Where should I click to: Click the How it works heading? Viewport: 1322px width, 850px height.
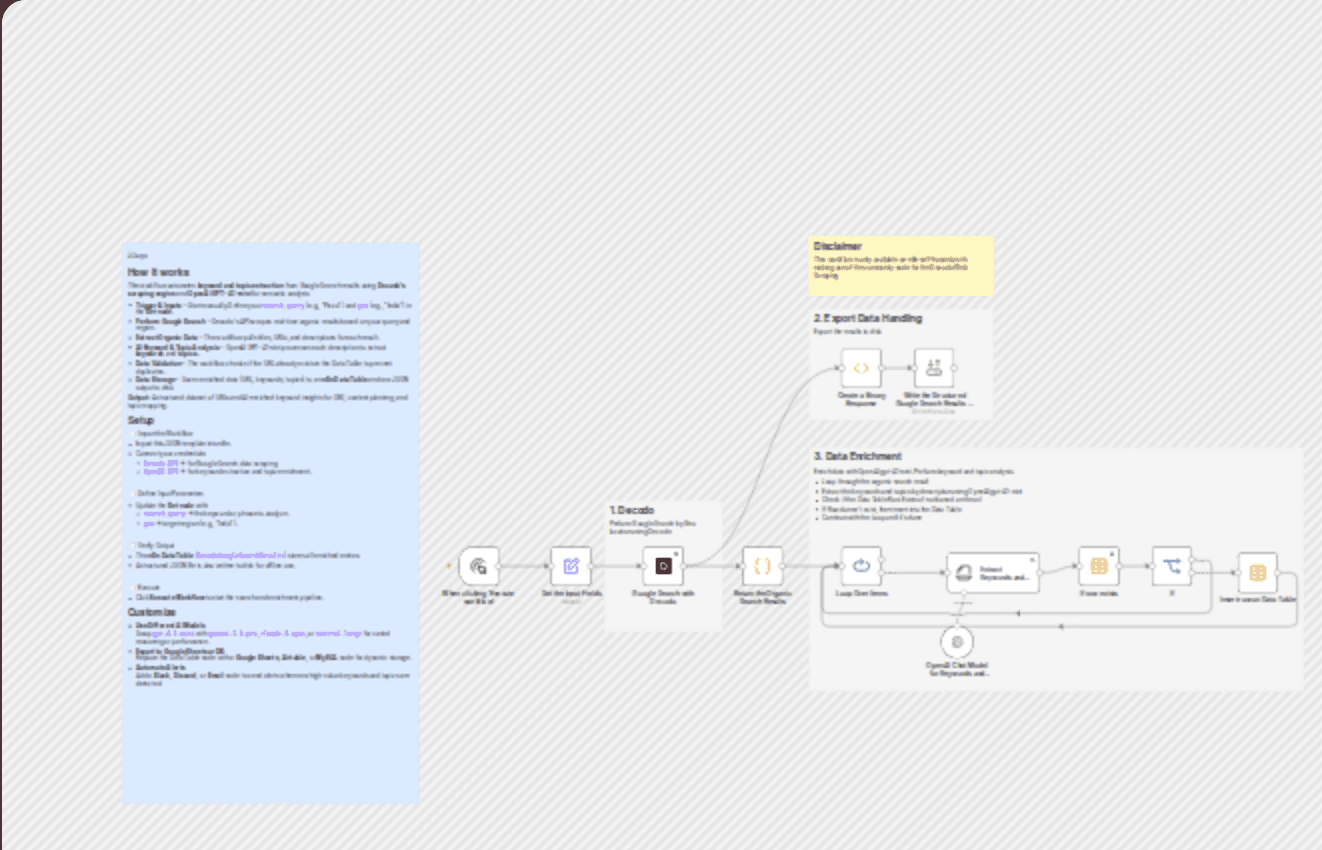click(158, 272)
